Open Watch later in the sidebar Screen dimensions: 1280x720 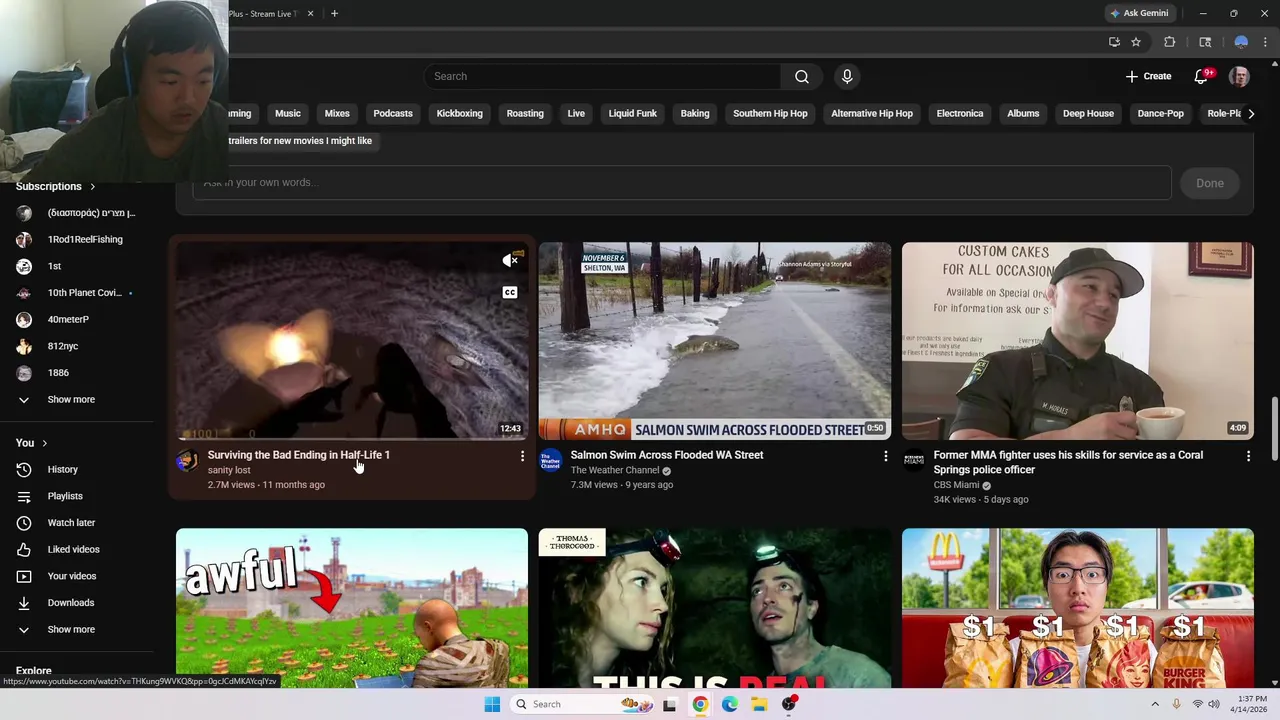[x=71, y=522]
